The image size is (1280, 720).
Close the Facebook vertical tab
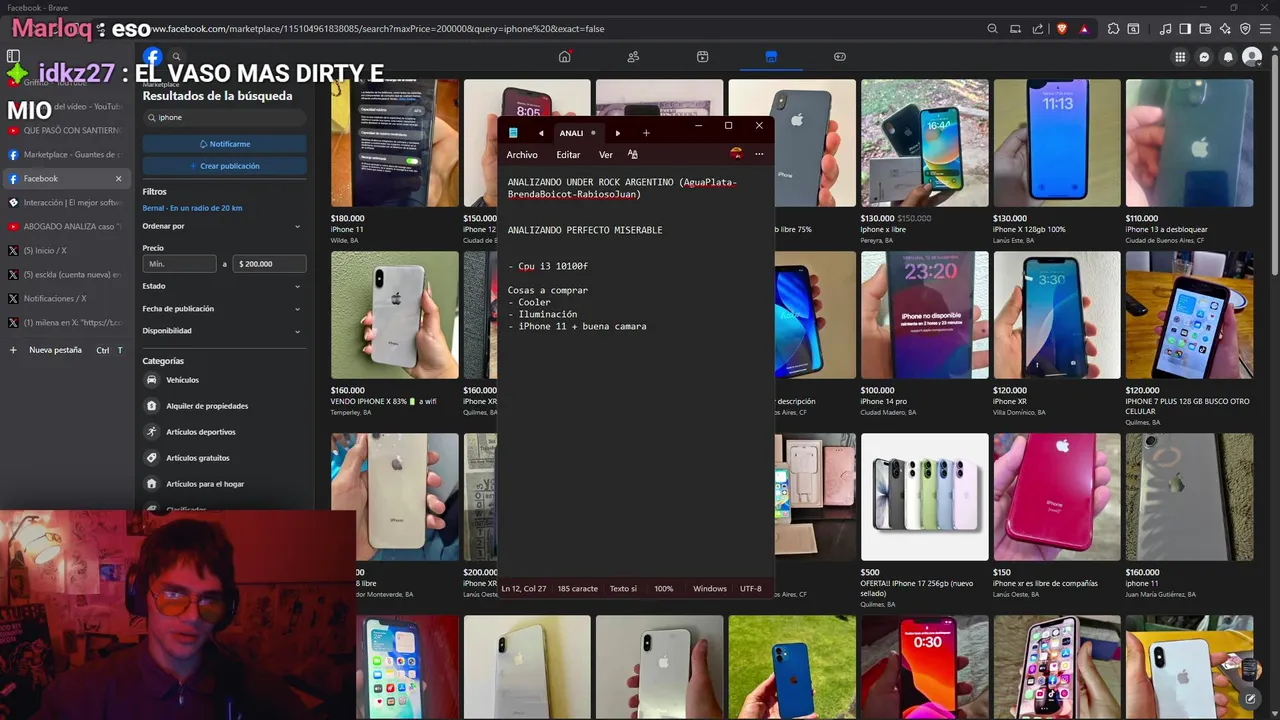(118, 179)
